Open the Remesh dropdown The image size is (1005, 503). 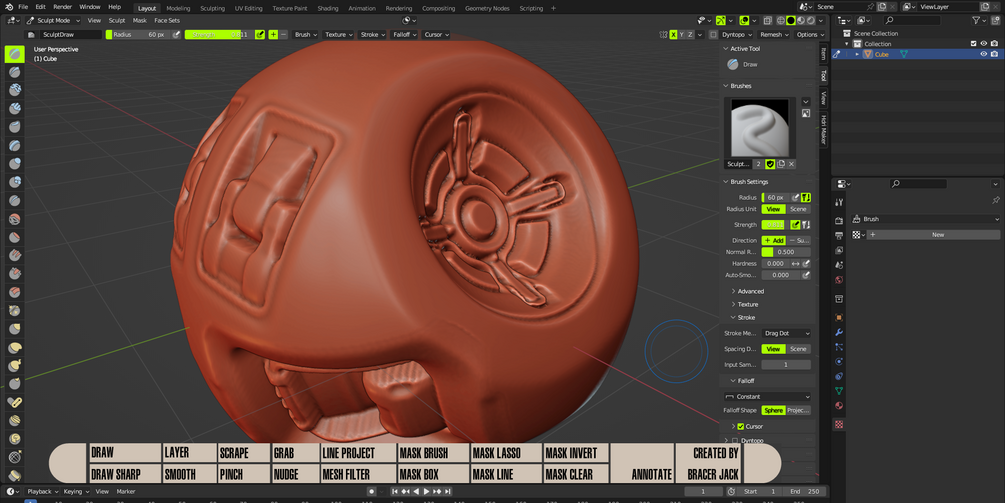774,35
